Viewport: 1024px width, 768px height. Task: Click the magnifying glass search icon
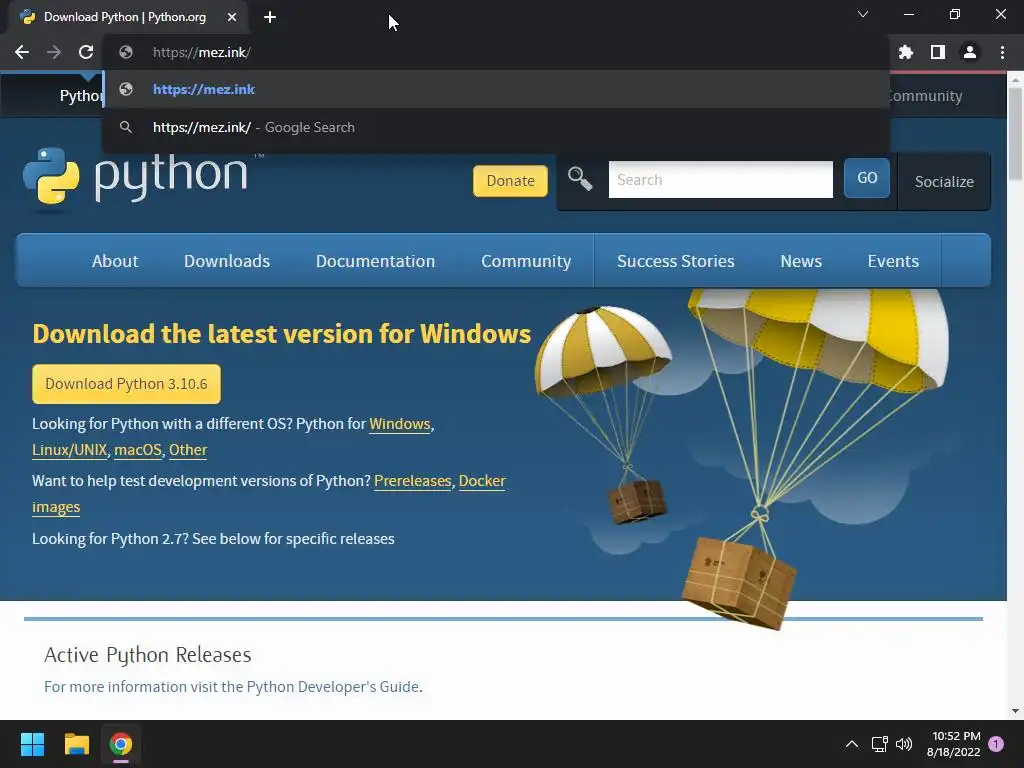click(x=580, y=178)
